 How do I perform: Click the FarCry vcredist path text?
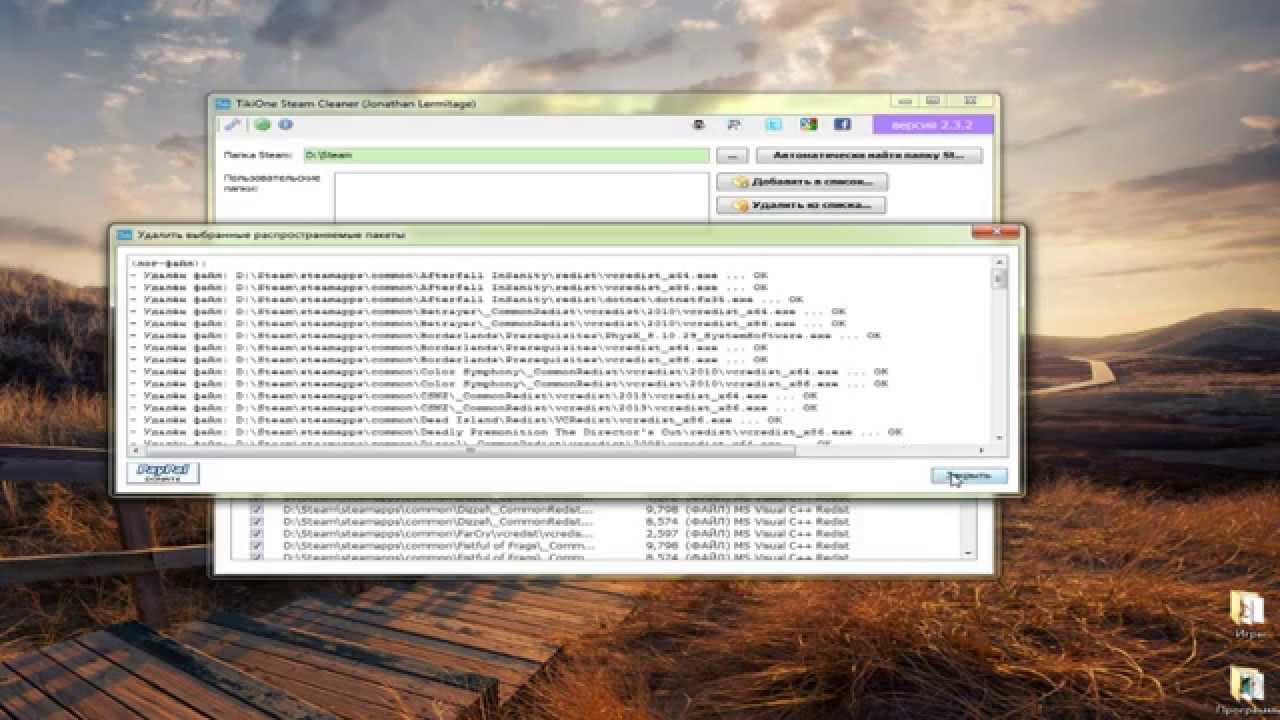(437, 534)
